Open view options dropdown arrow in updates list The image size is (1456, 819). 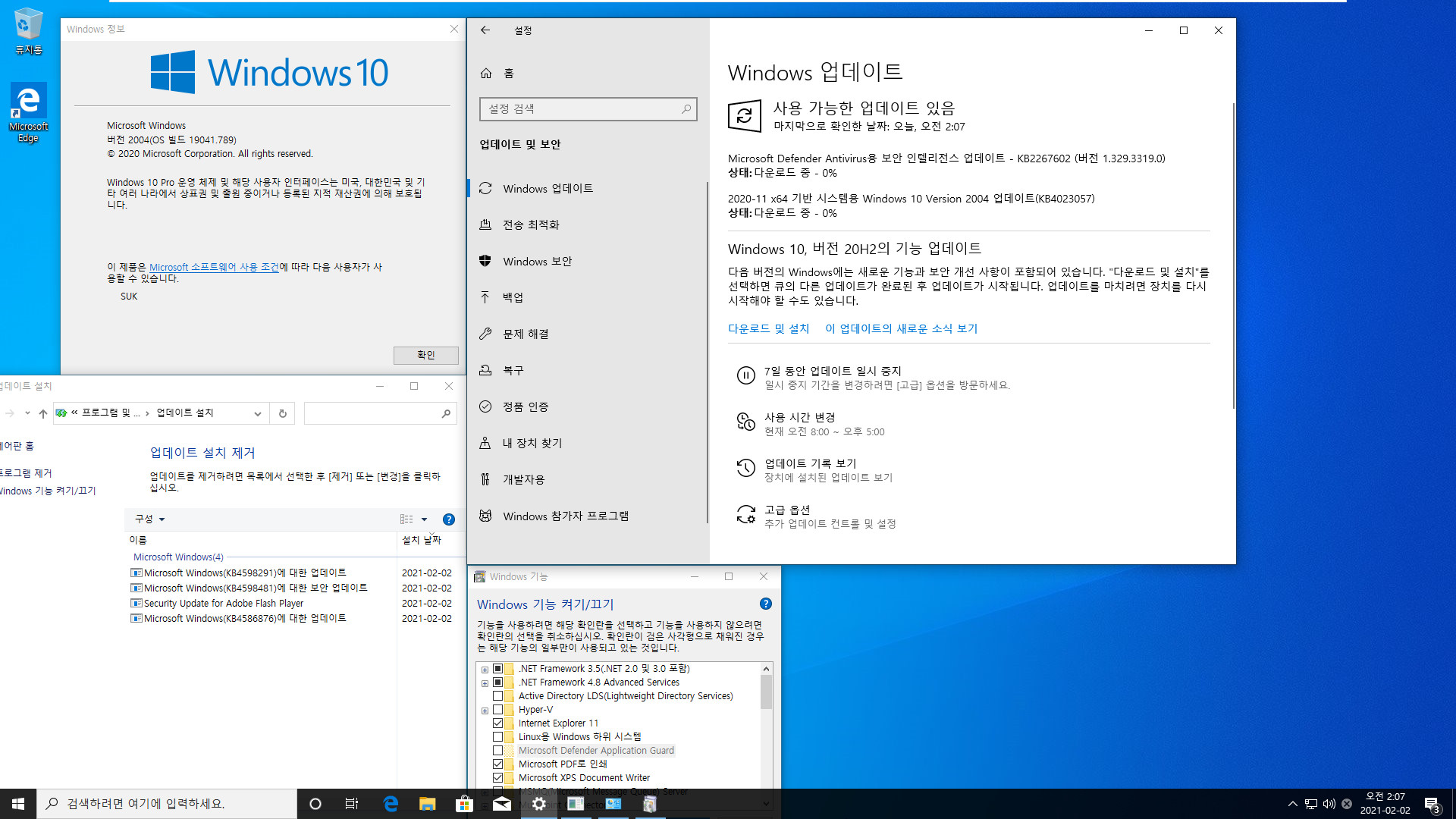click(424, 519)
